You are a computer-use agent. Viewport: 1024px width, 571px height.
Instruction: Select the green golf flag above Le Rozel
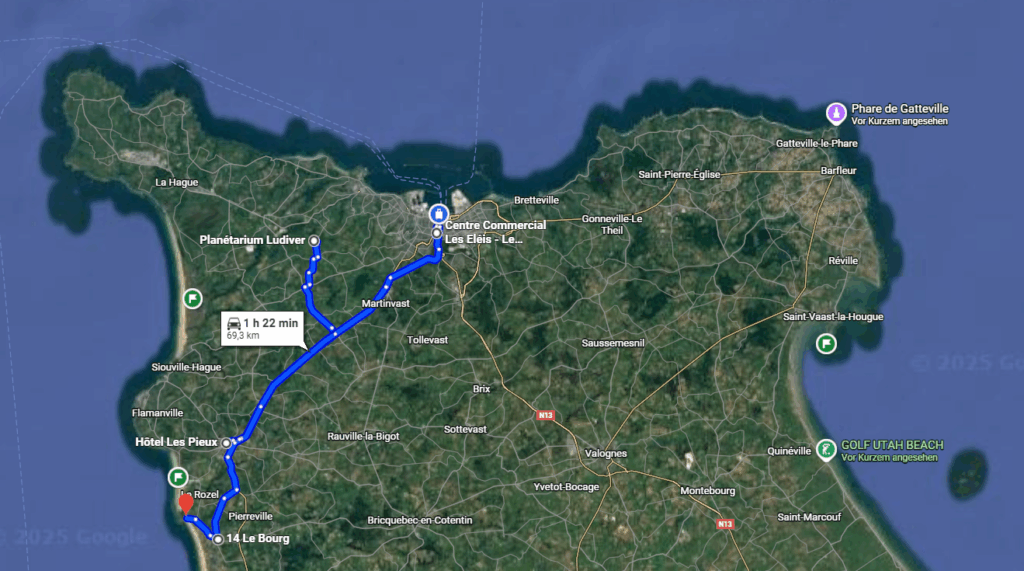pyautogui.click(x=178, y=477)
